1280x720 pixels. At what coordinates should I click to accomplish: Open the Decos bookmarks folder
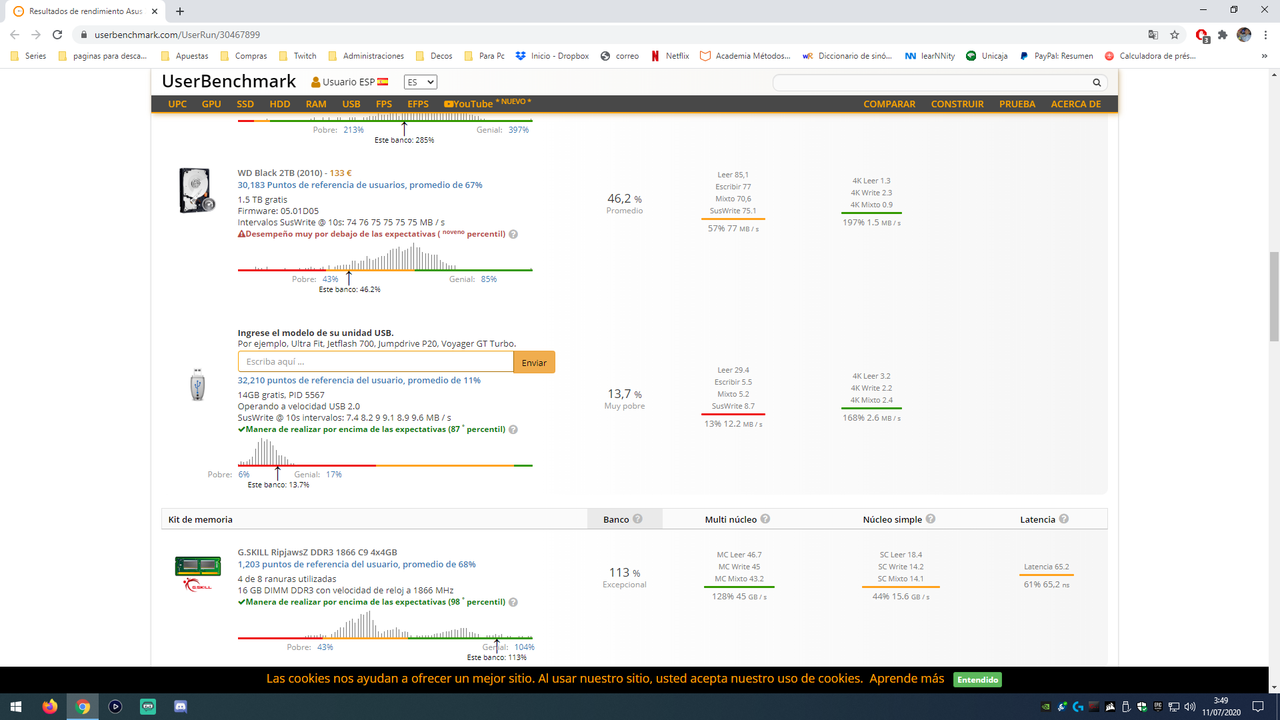pyautogui.click(x=434, y=56)
